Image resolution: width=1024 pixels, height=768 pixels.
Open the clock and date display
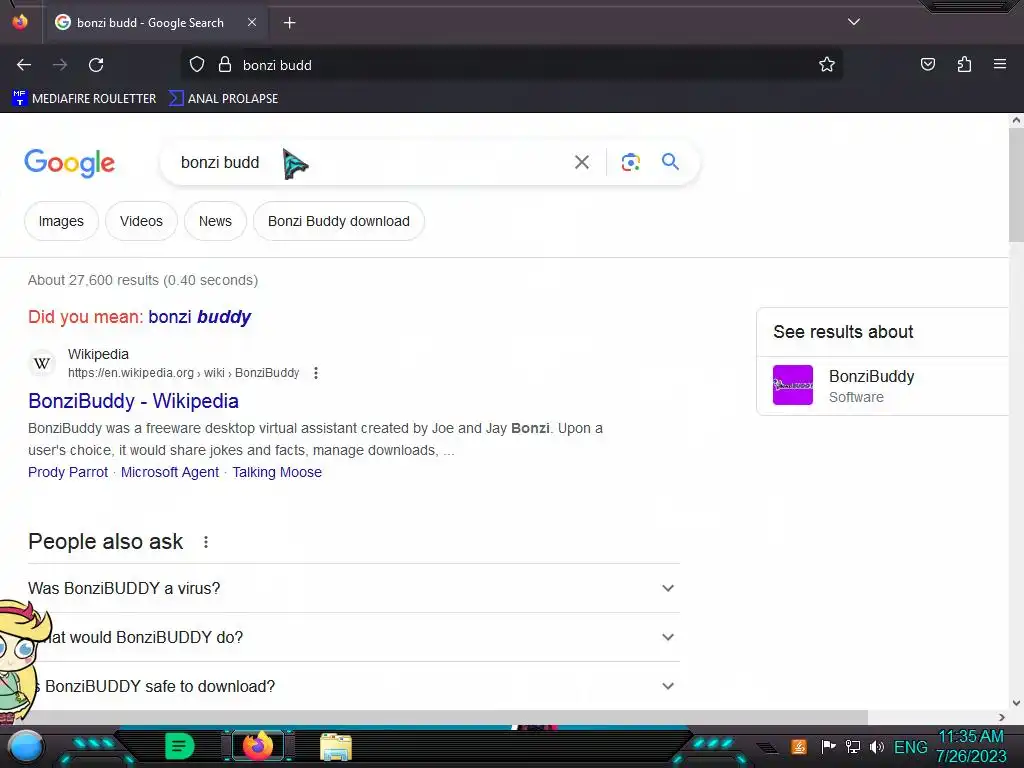[971, 746]
